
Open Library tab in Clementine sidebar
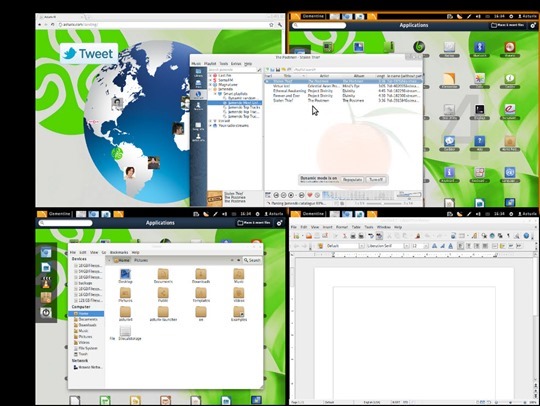point(198,73)
